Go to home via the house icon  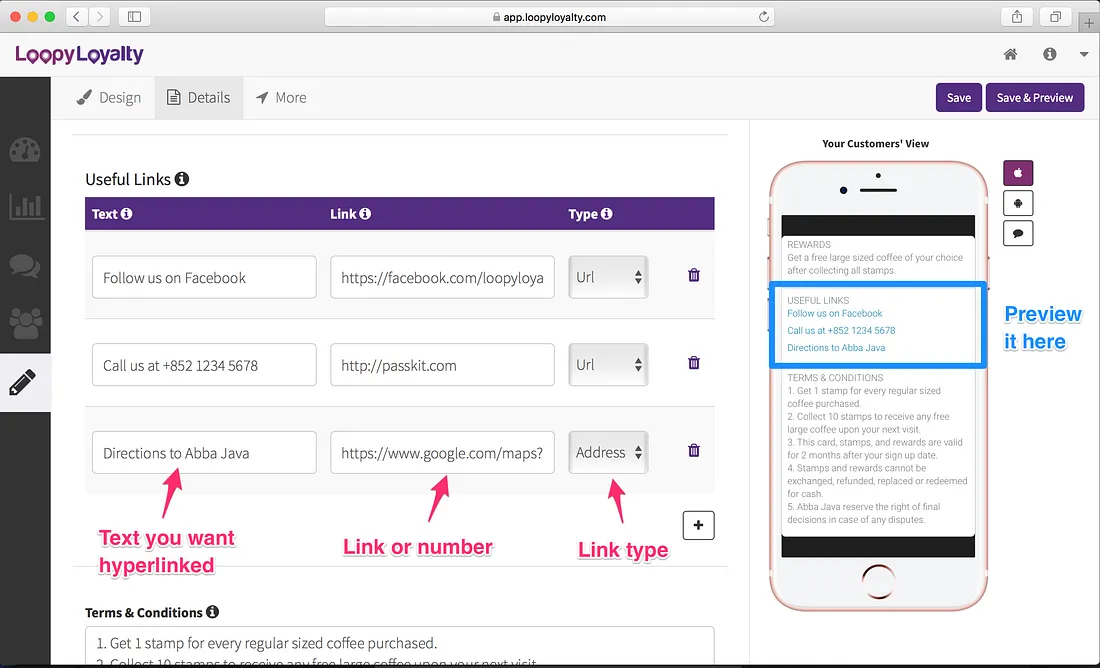[x=1010, y=54]
